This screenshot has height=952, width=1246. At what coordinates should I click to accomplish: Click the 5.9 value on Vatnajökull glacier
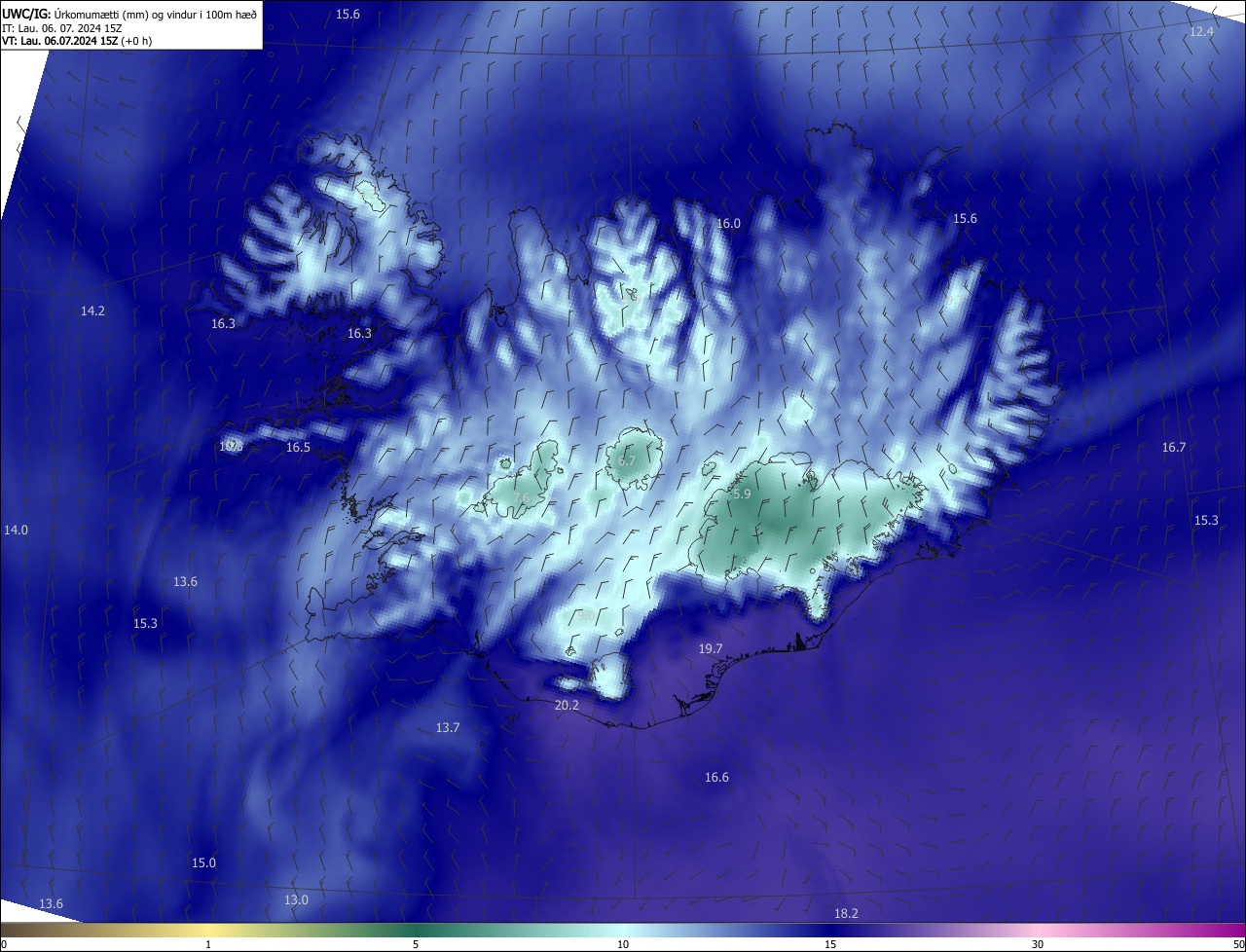click(742, 494)
